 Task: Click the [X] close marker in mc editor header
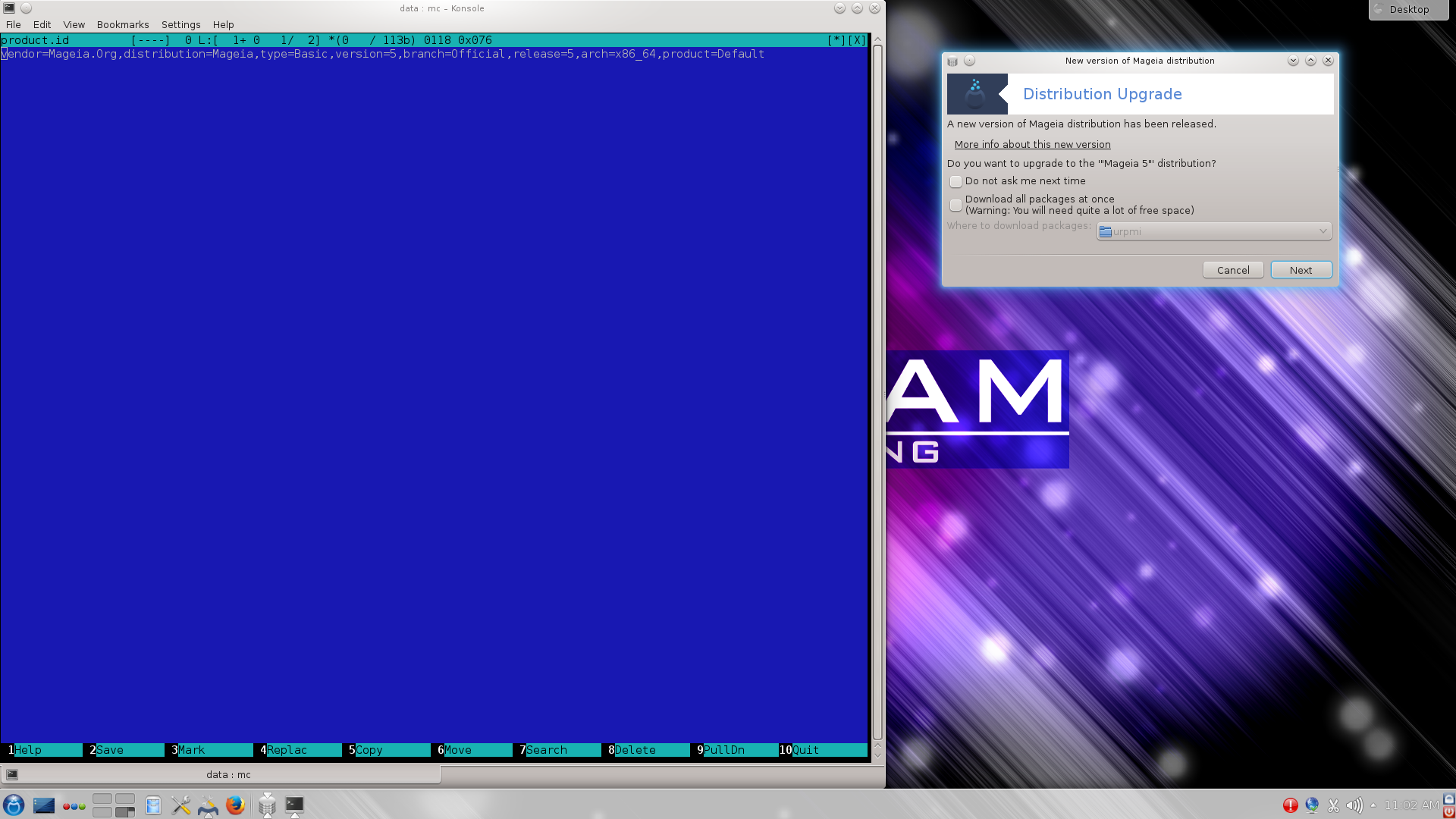tap(856, 40)
